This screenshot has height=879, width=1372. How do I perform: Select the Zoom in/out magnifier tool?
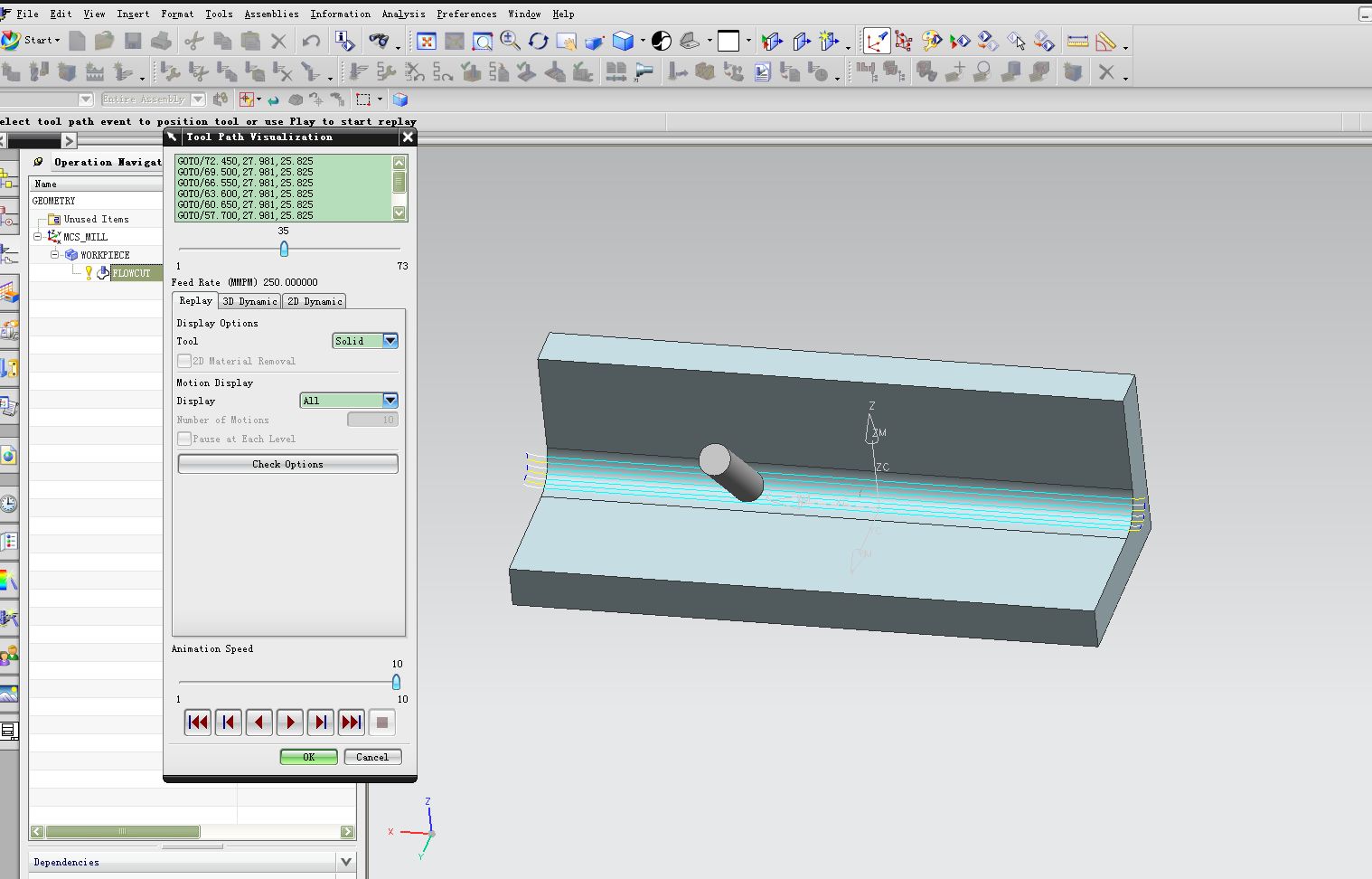(511, 41)
